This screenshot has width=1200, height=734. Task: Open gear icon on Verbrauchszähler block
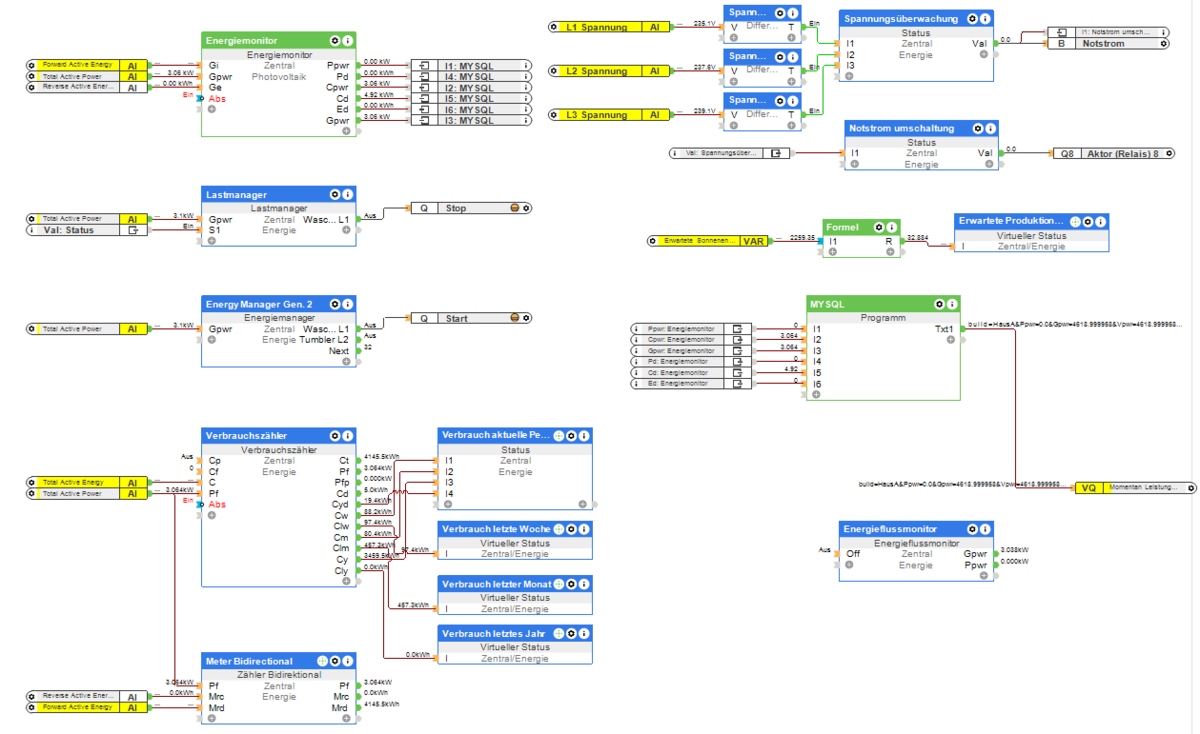pos(335,435)
